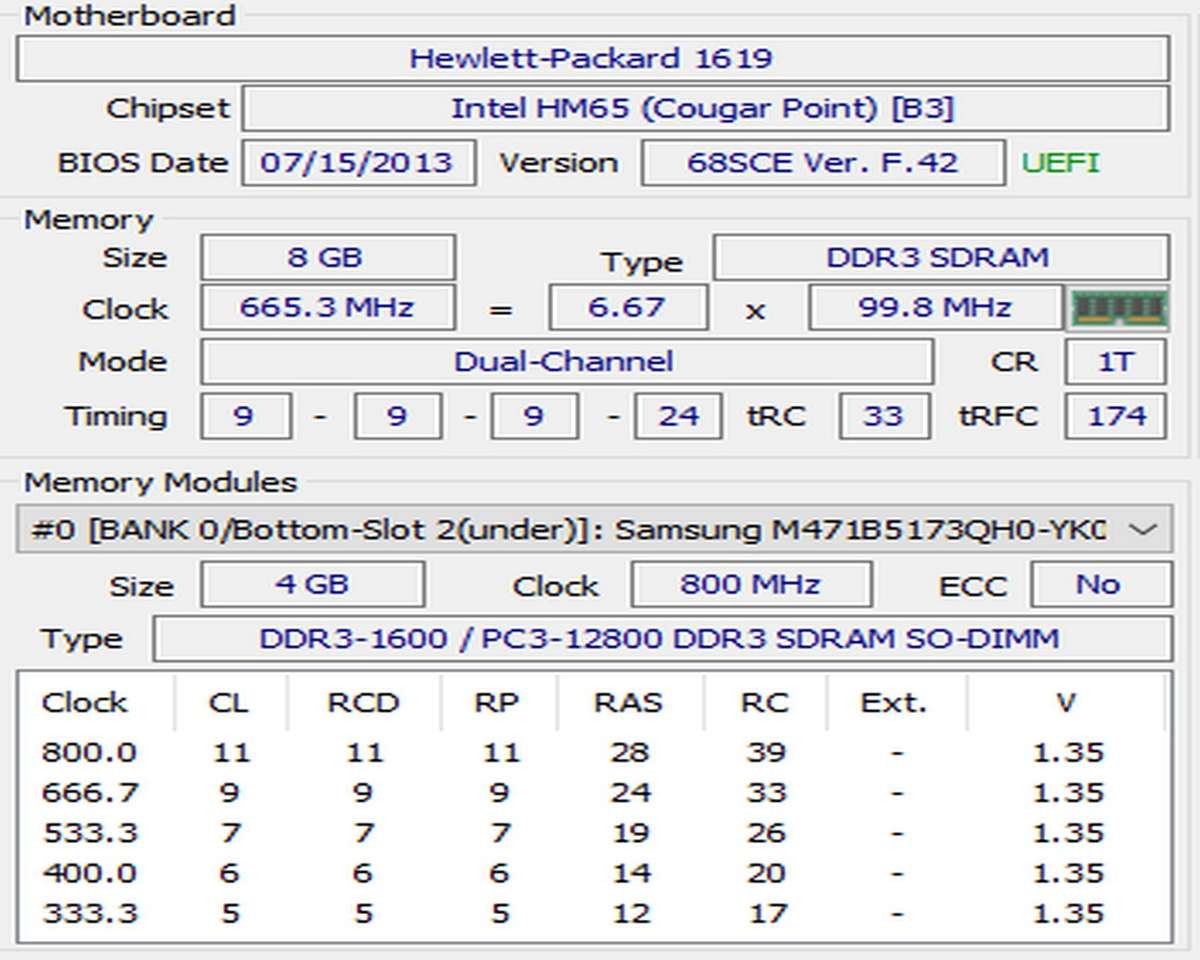The height and width of the screenshot is (960, 1200).
Task: Click the 4 GB module size field
Action: [311, 585]
